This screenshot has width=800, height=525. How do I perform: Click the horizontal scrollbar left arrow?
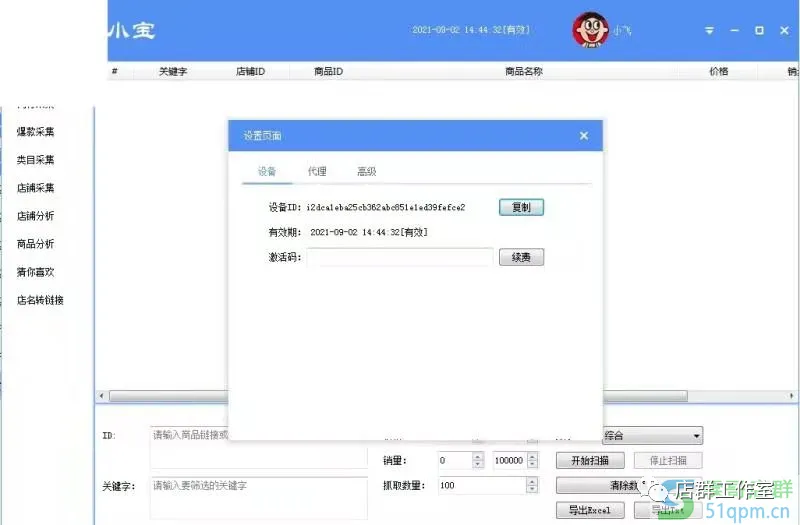click(102, 396)
